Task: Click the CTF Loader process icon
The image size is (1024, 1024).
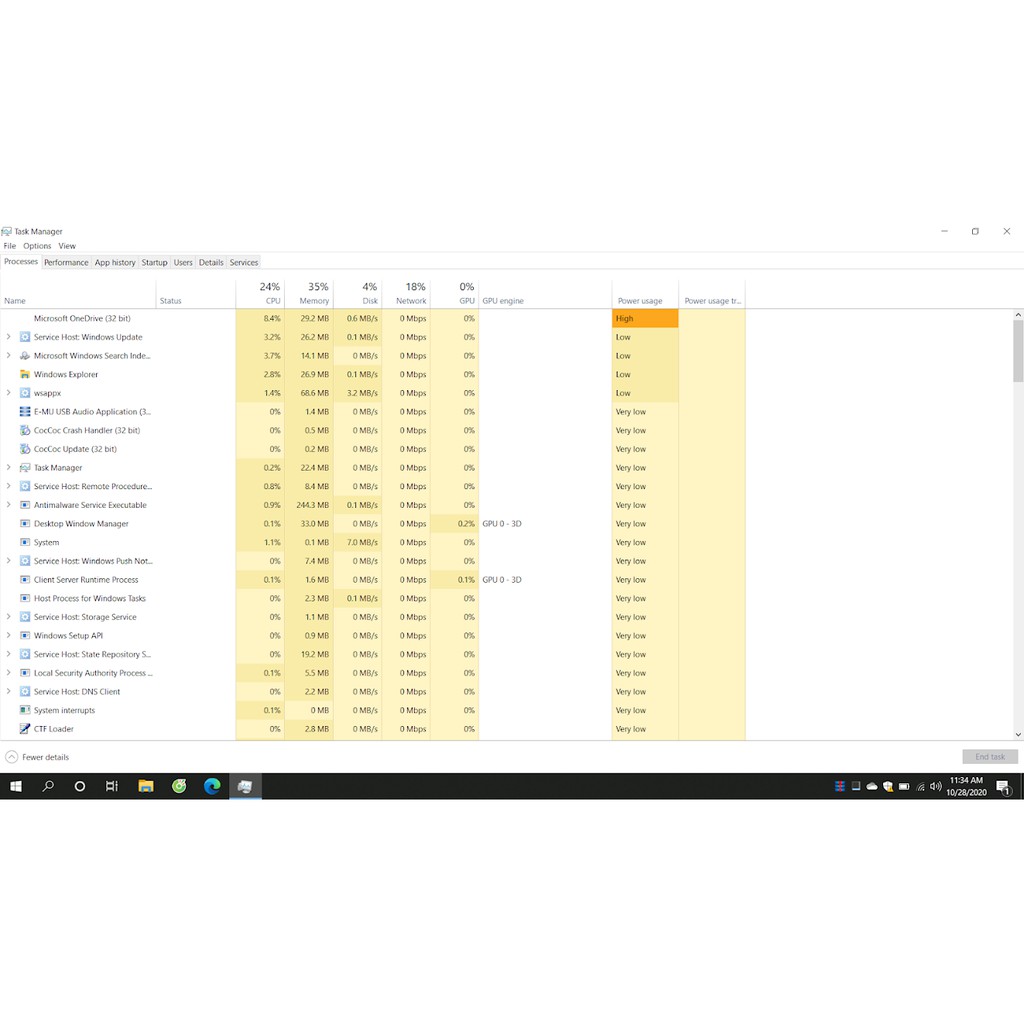Action: click(25, 729)
